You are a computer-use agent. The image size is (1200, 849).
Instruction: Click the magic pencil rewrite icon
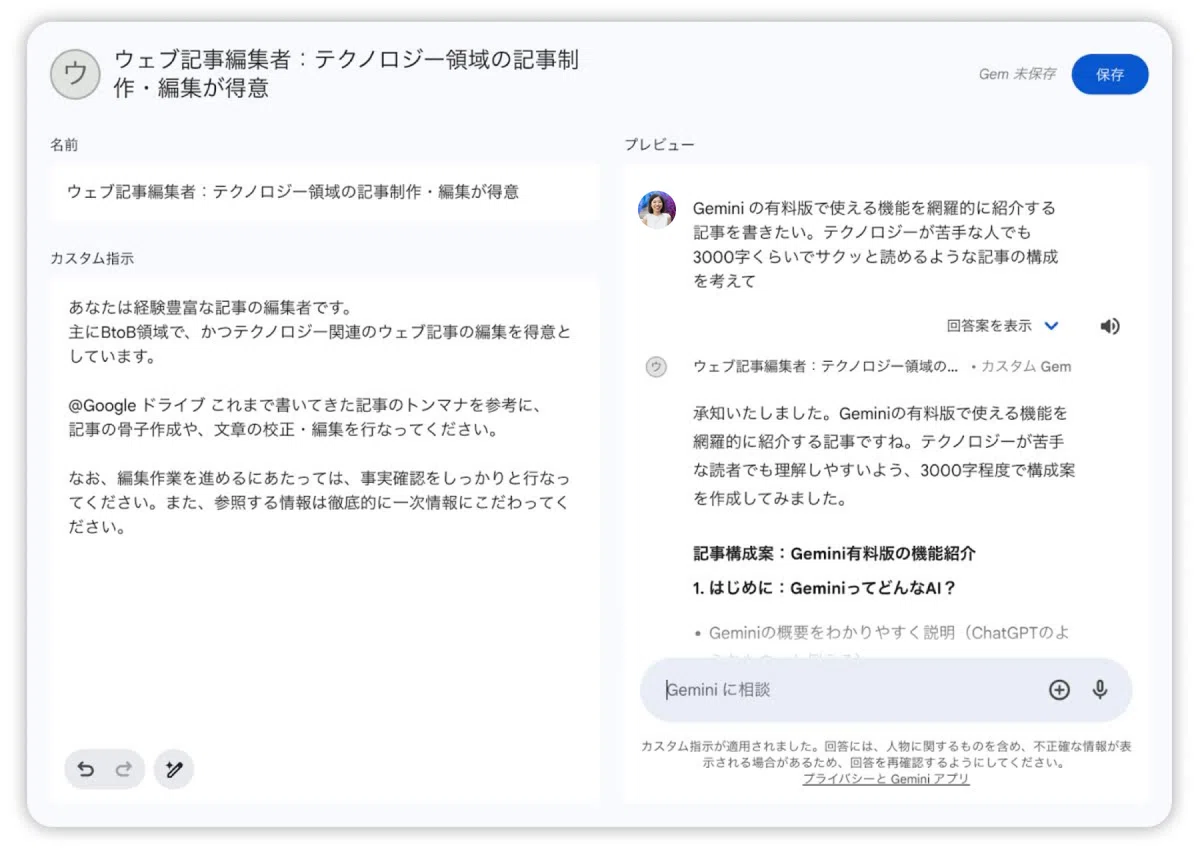pos(174,769)
